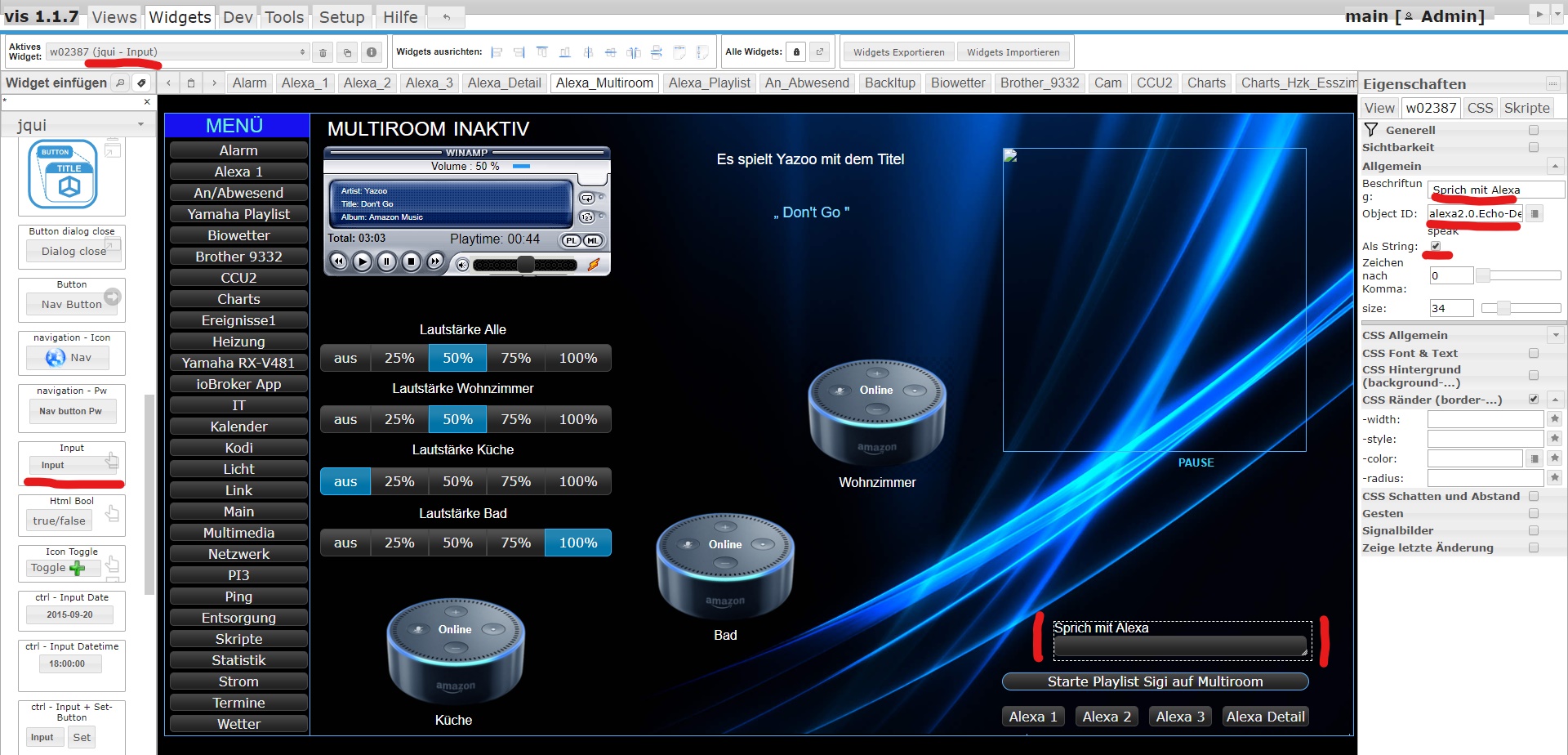Enable the Sichtbarkeit section checkbox
This screenshot has width=1568, height=755.
coord(1534,147)
